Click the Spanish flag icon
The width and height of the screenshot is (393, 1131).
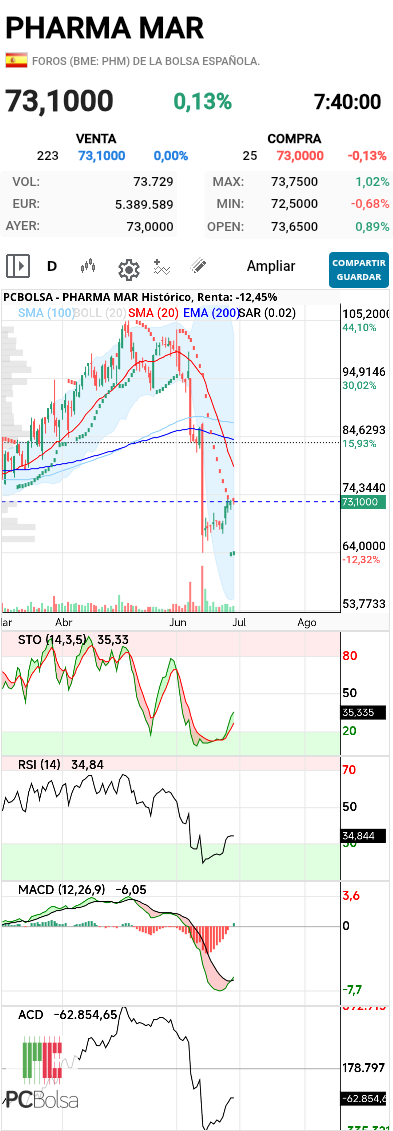(x=17, y=61)
